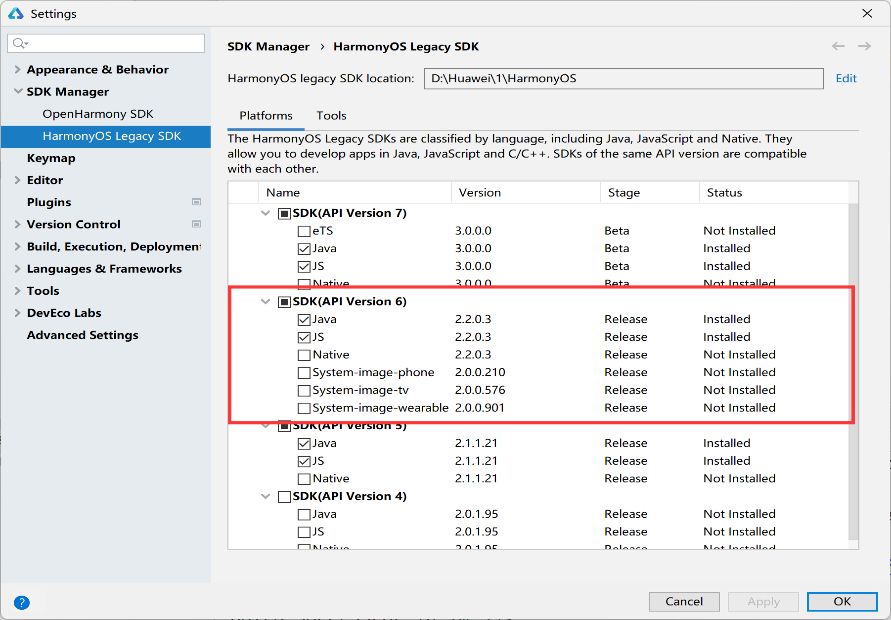Click the Version column header
The height and width of the screenshot is (620, 891).
coord(526,193)
